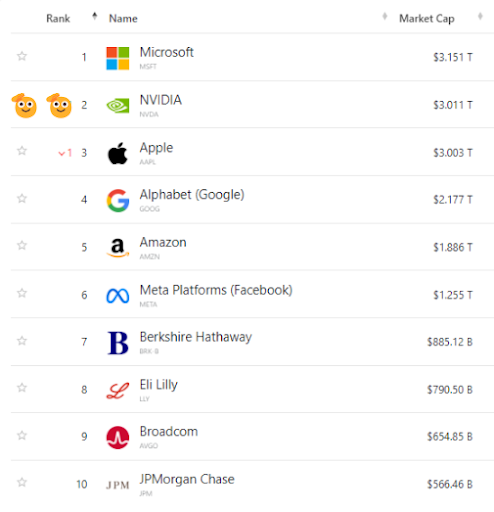Sort by the Rank column arrow
This screenshot has height=512, width=494.
95,16
